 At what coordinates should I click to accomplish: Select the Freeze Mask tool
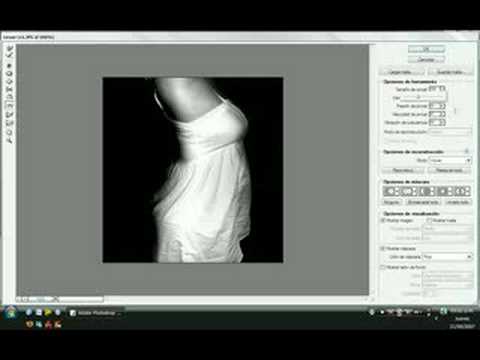point(10,114)
